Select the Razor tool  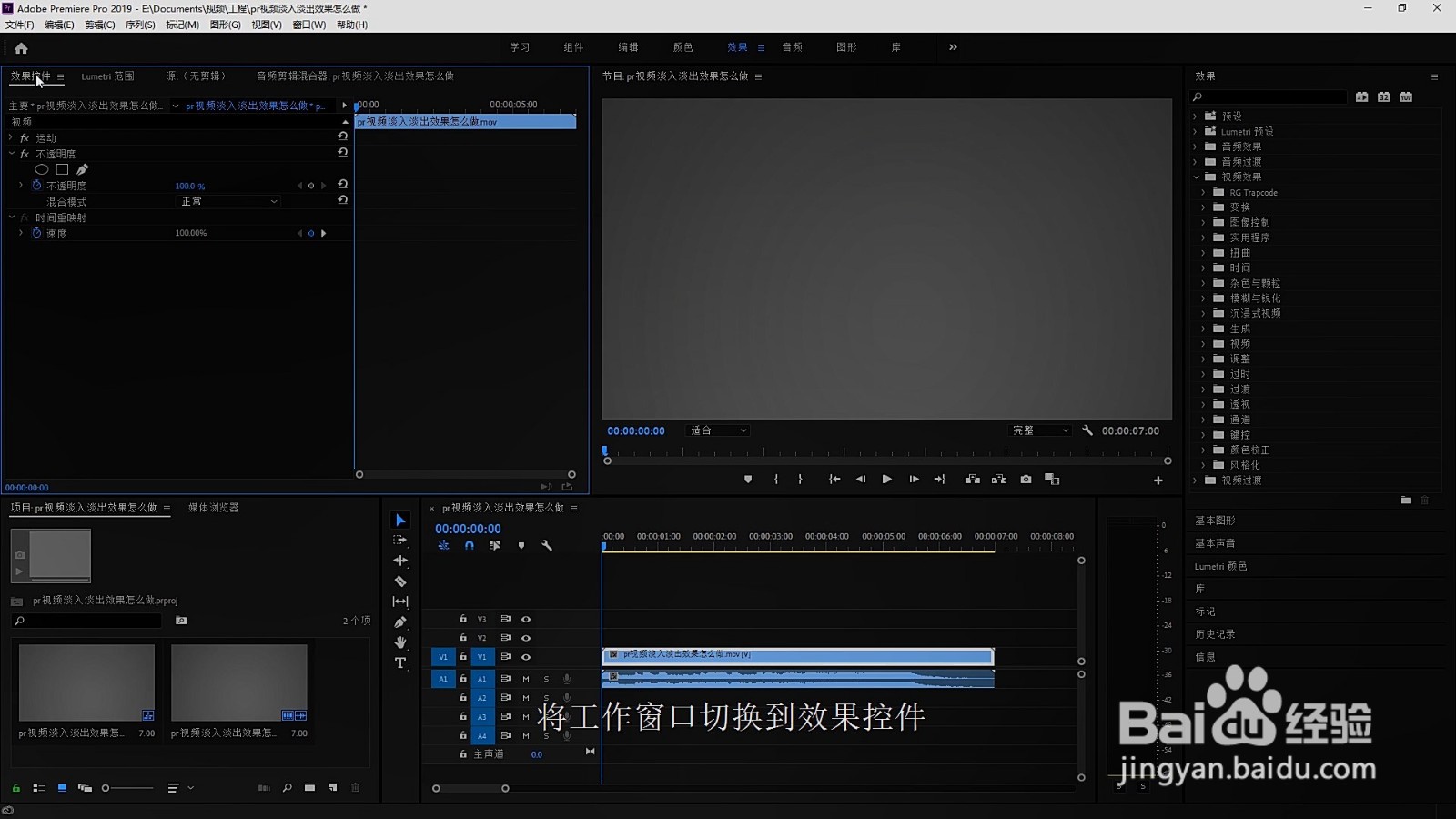(400, 581)
